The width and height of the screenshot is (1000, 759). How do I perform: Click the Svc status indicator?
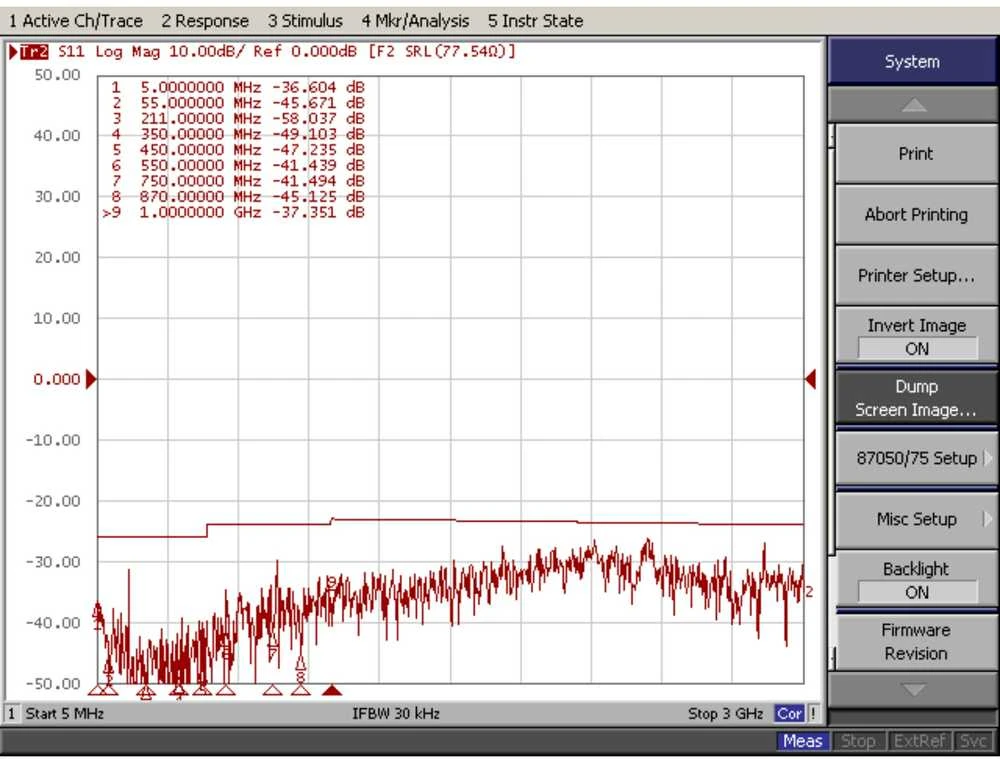click(x=973, y=741)
